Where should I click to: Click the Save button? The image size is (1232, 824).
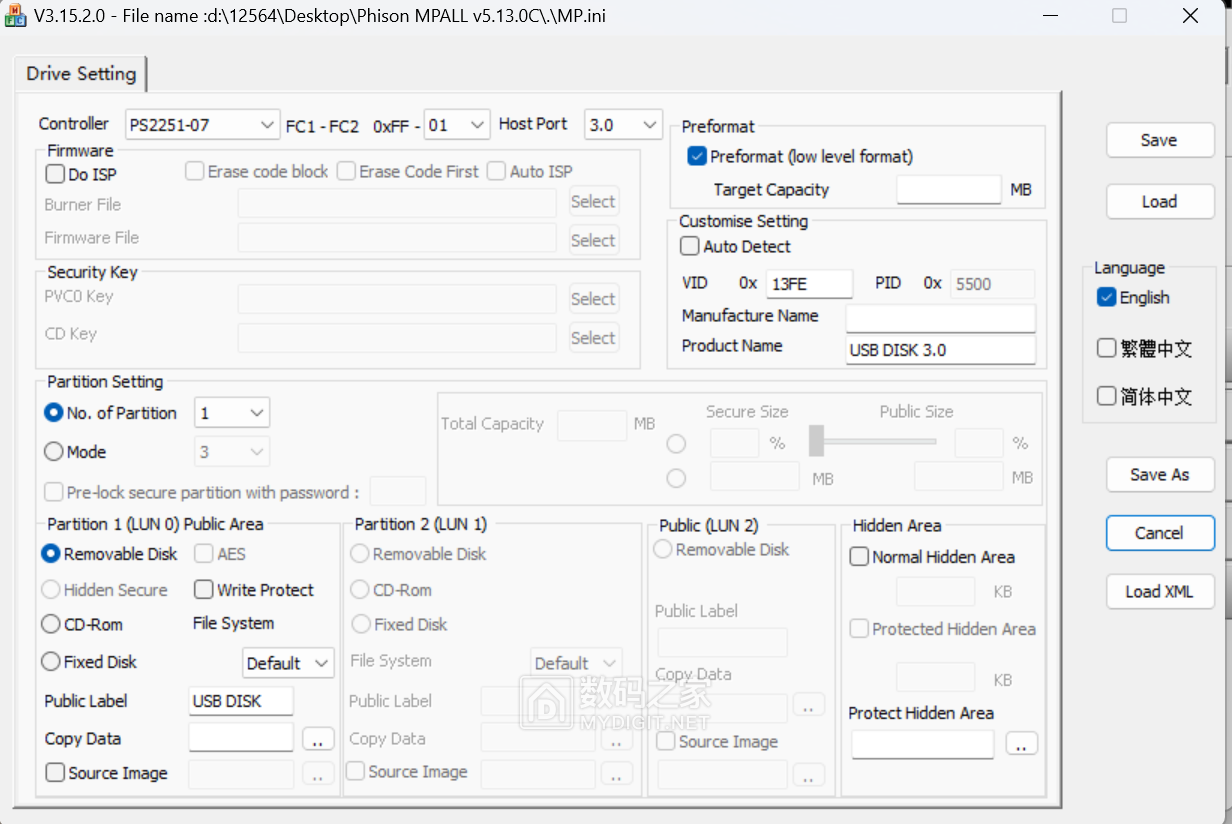pos(1160,140)
